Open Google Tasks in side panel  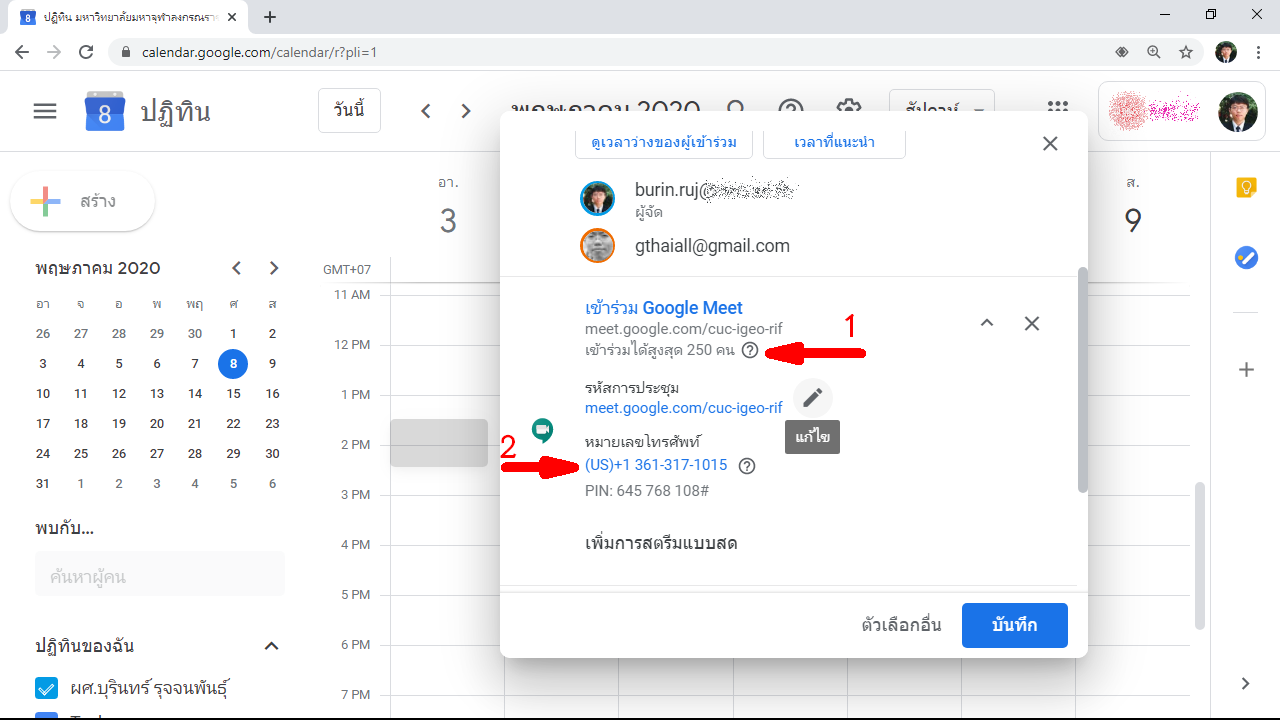[1246, 258]
